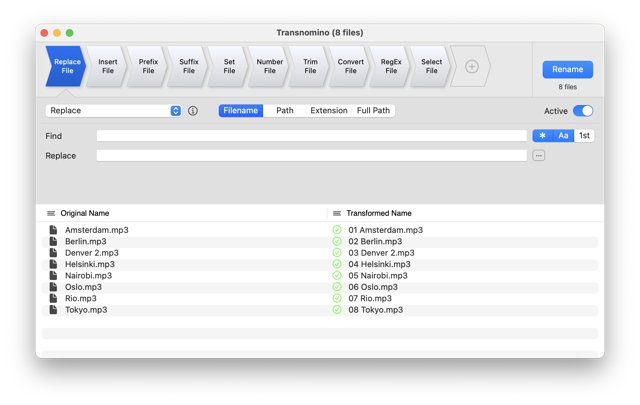Viewport: 640px width, 405px height.
Task: Select the Helsinki.mp3 original name
Action: click(90, 264)
